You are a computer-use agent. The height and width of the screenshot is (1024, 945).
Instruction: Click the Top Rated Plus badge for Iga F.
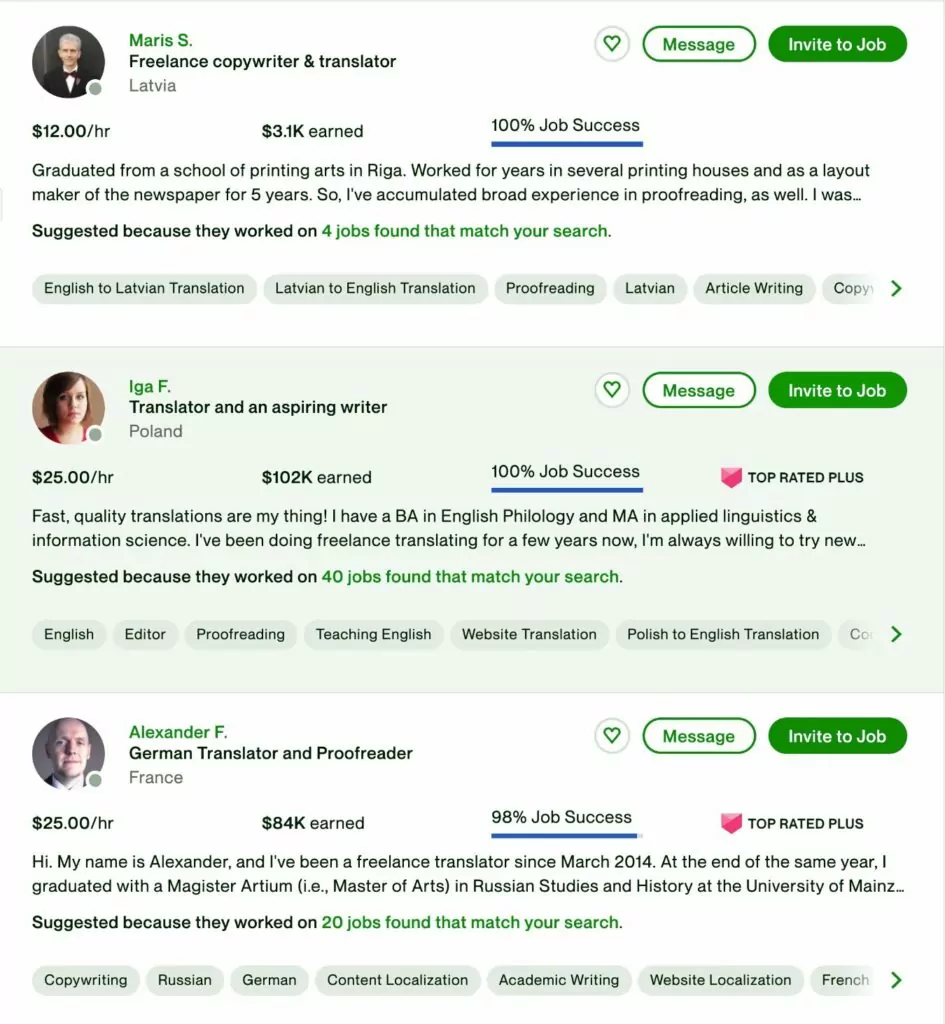tap(792, 478)
